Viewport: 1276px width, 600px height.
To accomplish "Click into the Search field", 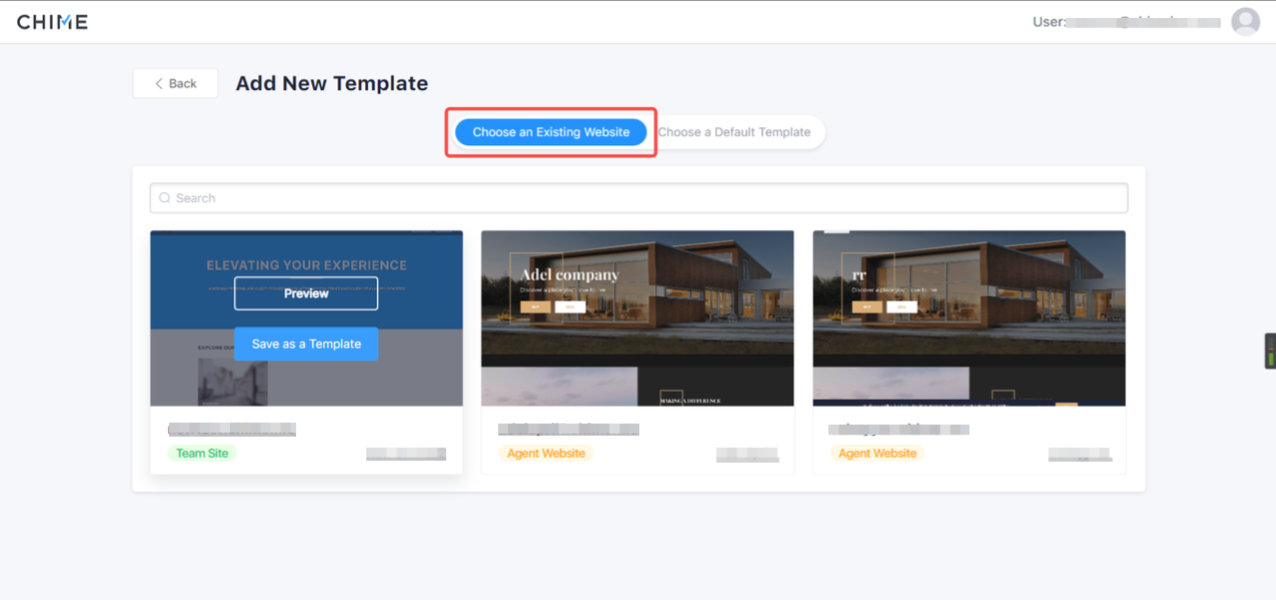I will click(639, 198).
